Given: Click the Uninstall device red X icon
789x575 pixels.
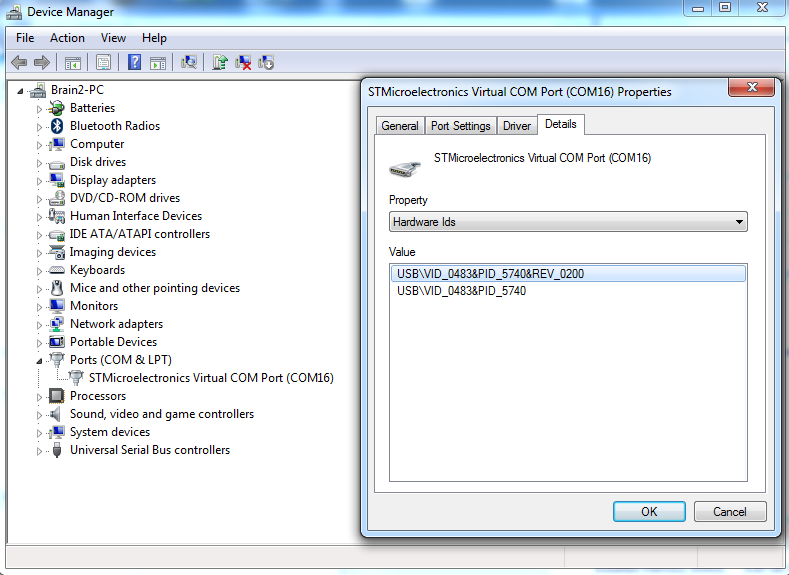Looking at the screenshot, I should (243, 62).
